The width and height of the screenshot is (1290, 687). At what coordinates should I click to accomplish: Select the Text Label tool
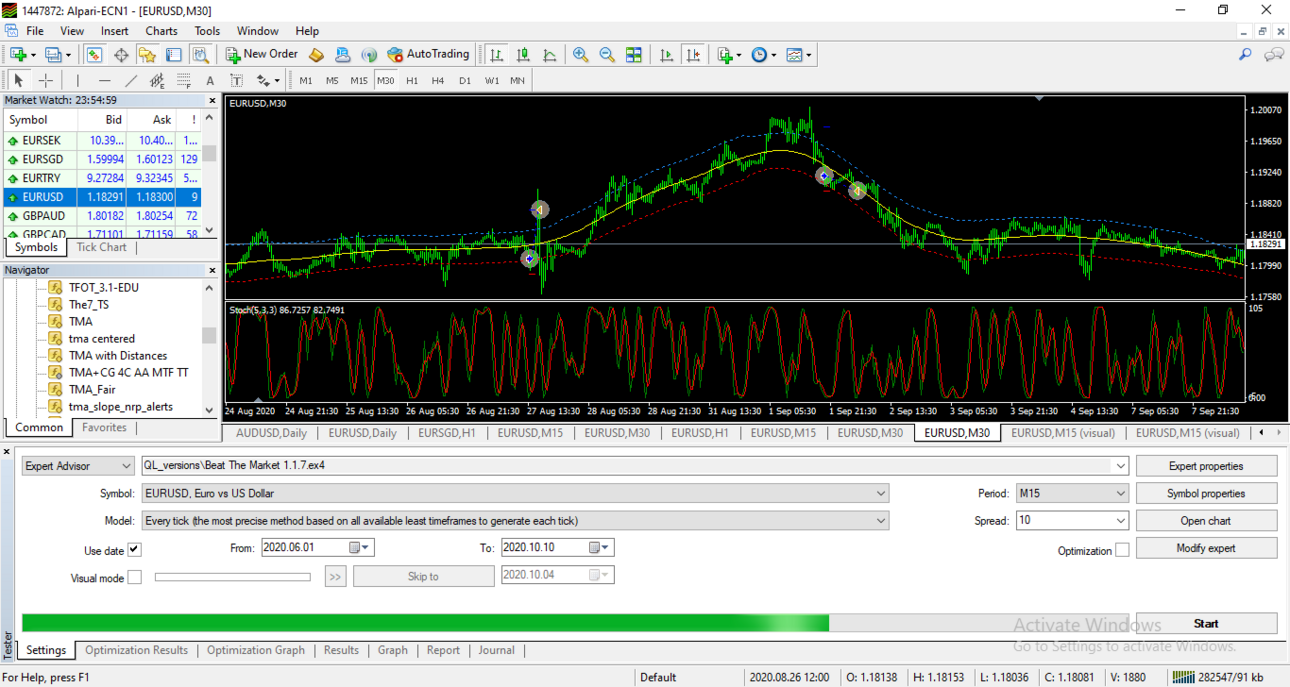click(x=236, y=80)
